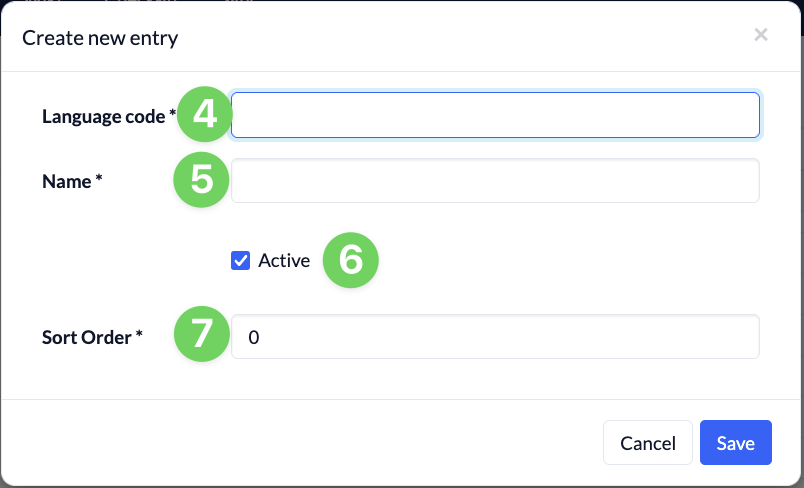Cancel creating the new entry

[648, 443]
